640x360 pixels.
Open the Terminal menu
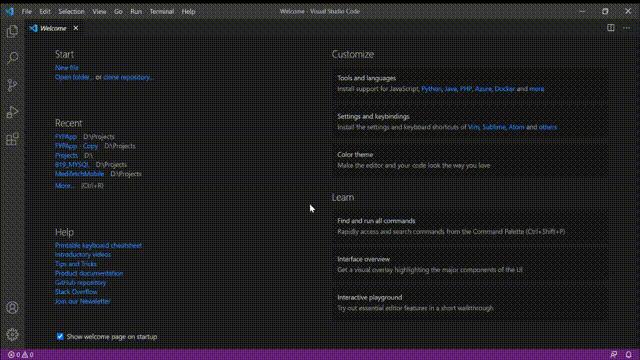click(x=162, y=11)
